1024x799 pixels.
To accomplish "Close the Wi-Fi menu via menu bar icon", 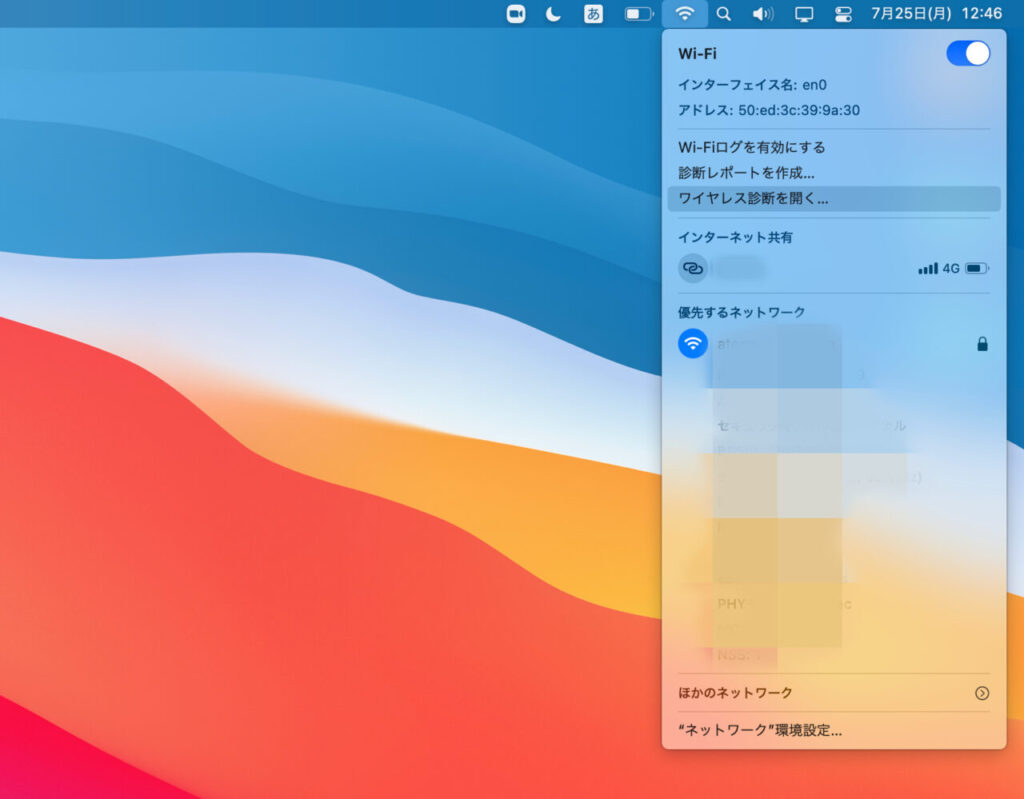I will pos(684,14).
